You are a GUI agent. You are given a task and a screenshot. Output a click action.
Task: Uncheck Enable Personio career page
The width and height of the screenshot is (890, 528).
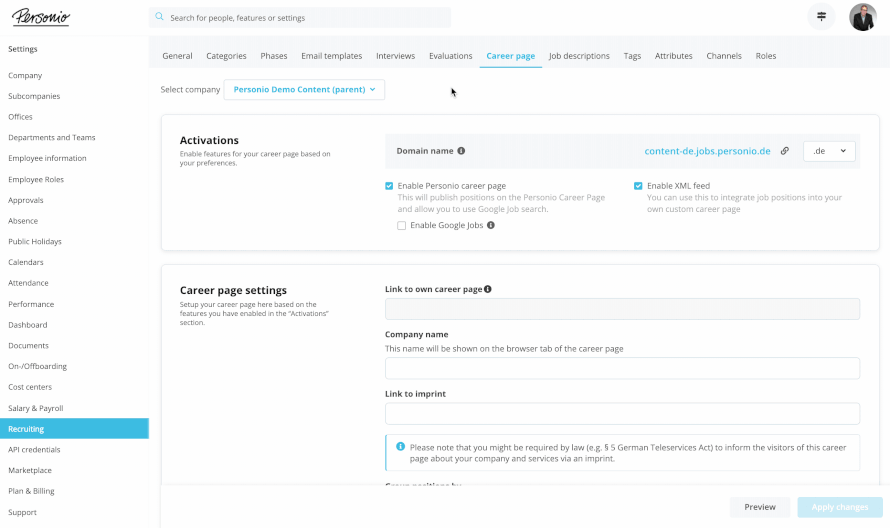tap(389, 186)
